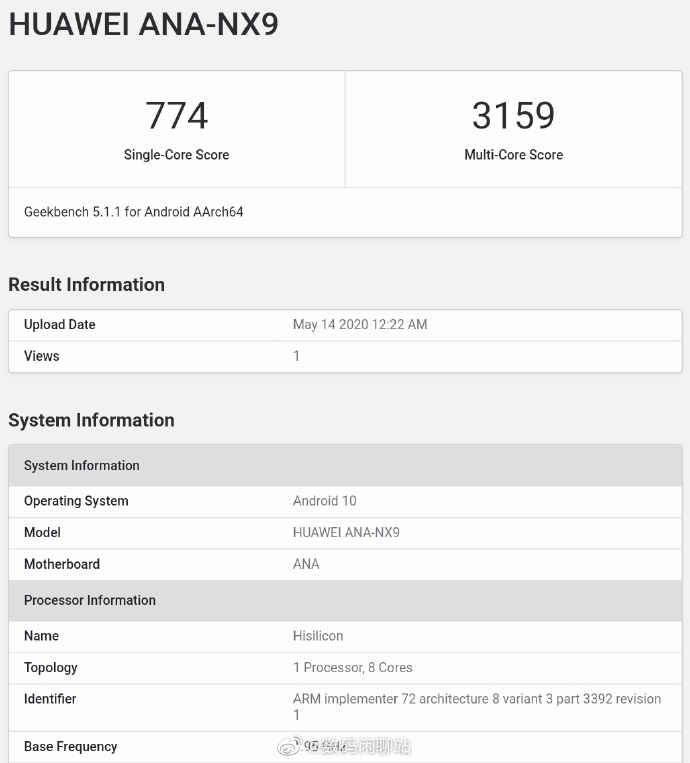
Task: Click the Weibo logo watermark
Action: (289, 746)
